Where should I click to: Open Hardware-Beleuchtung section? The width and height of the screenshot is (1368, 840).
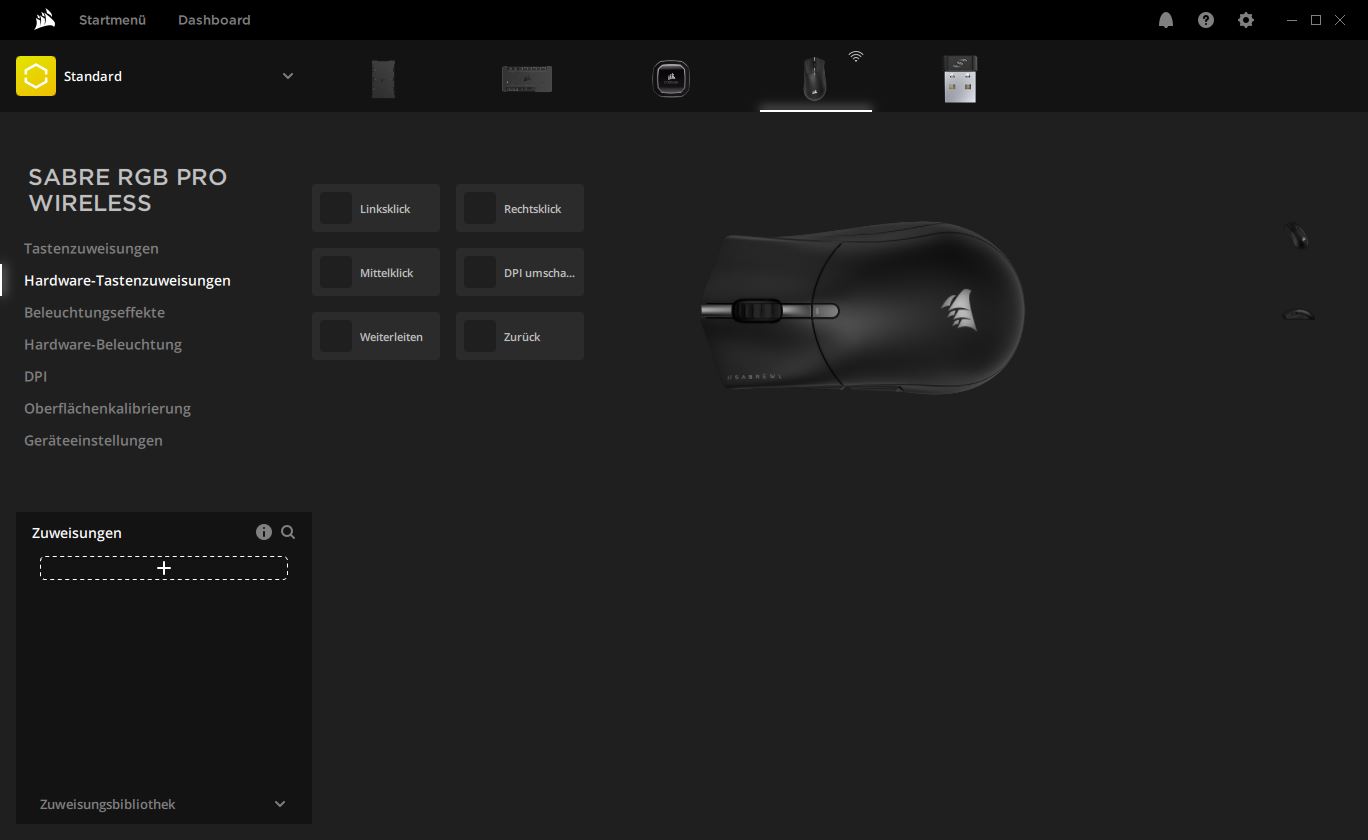point(103,344)
